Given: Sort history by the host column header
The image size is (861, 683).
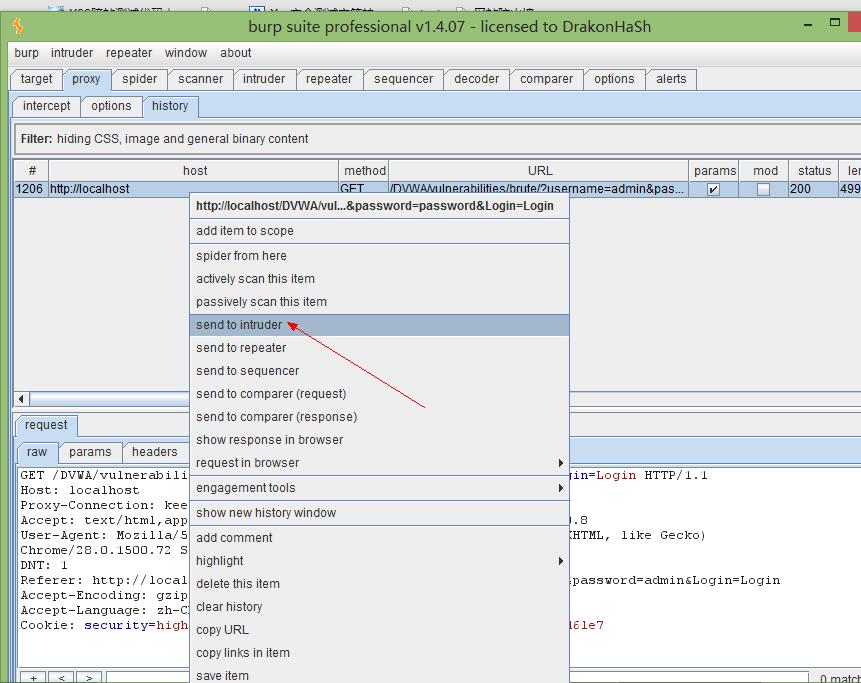Looking at the screenshot, I should [195, 171].
